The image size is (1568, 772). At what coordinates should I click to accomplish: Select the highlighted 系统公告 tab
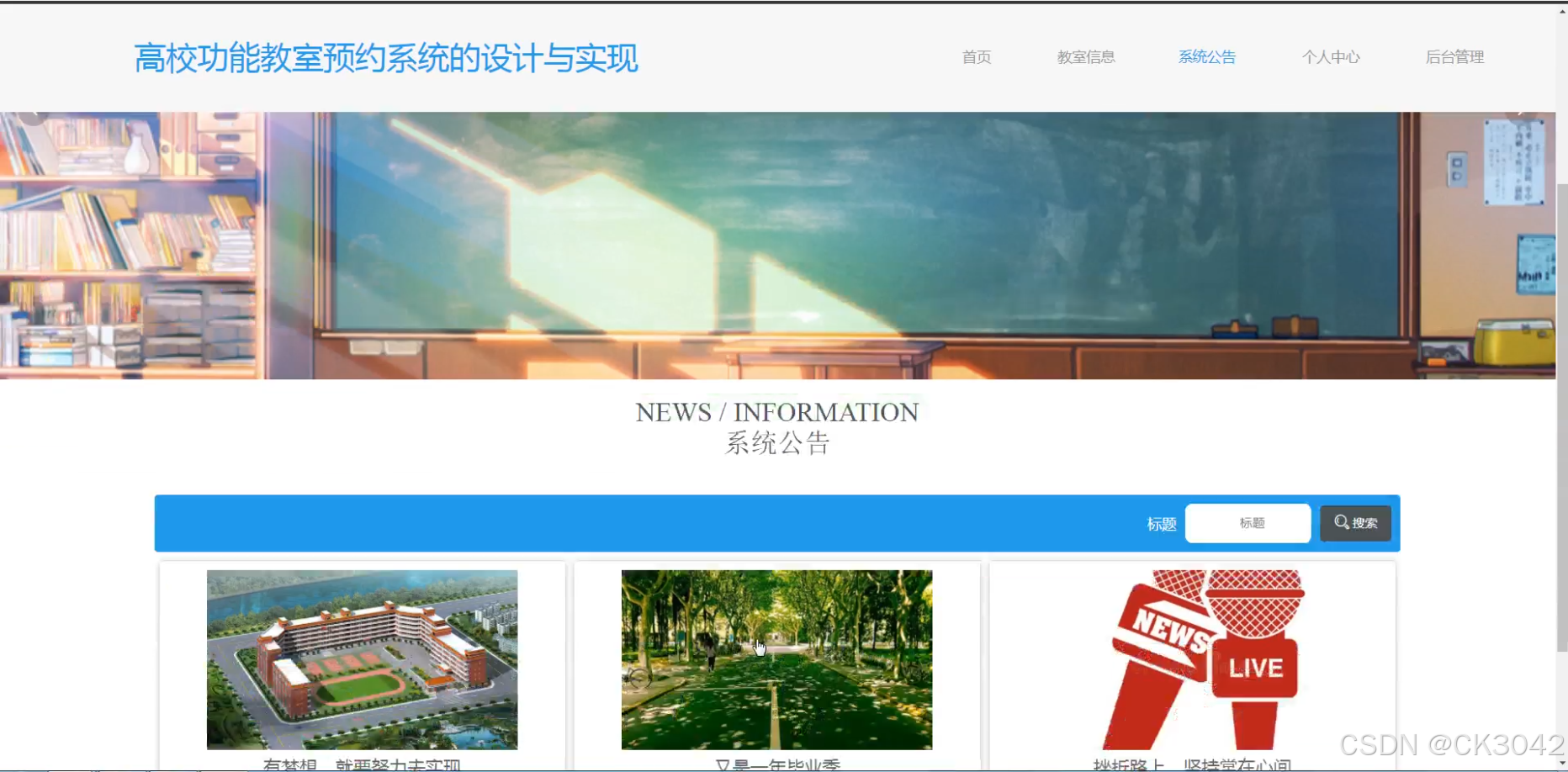click(x=1207, y=56)
